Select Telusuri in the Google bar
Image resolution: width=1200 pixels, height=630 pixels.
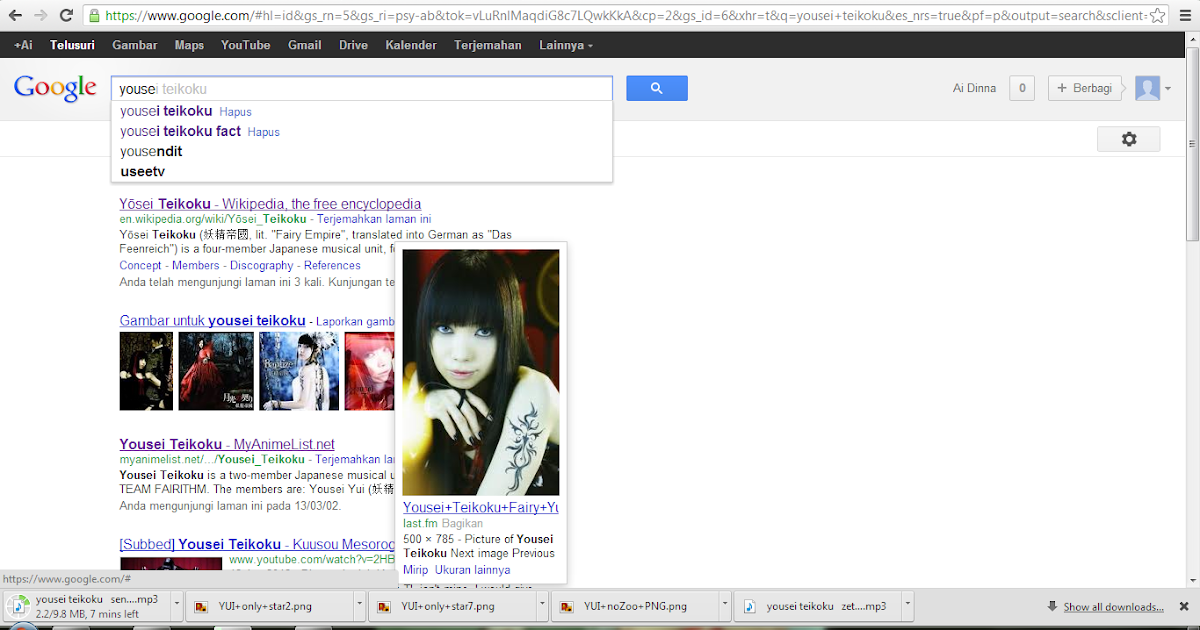(x=72, y=45)
